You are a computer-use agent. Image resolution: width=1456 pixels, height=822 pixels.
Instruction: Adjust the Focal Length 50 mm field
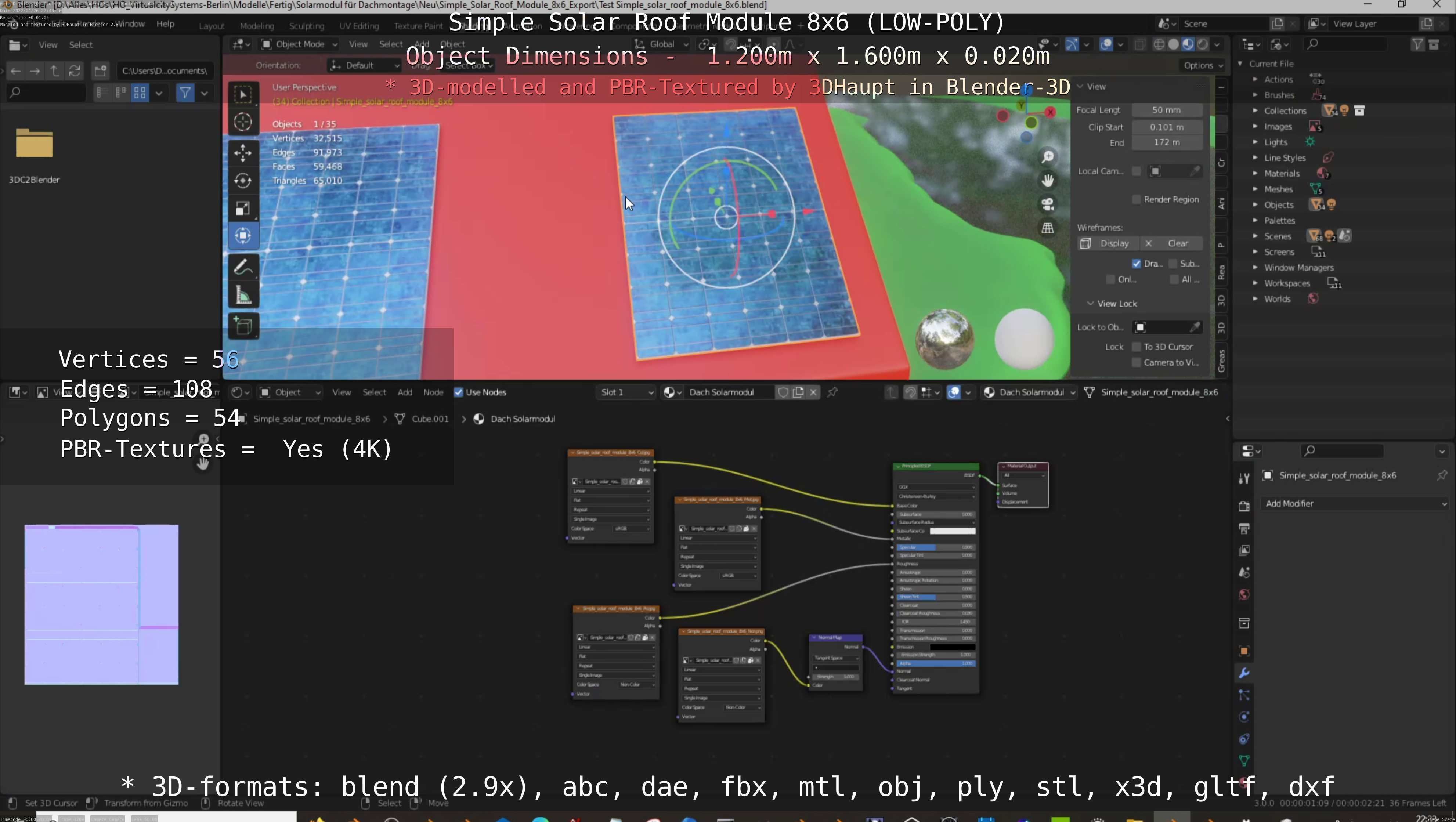pos(1166,110)
